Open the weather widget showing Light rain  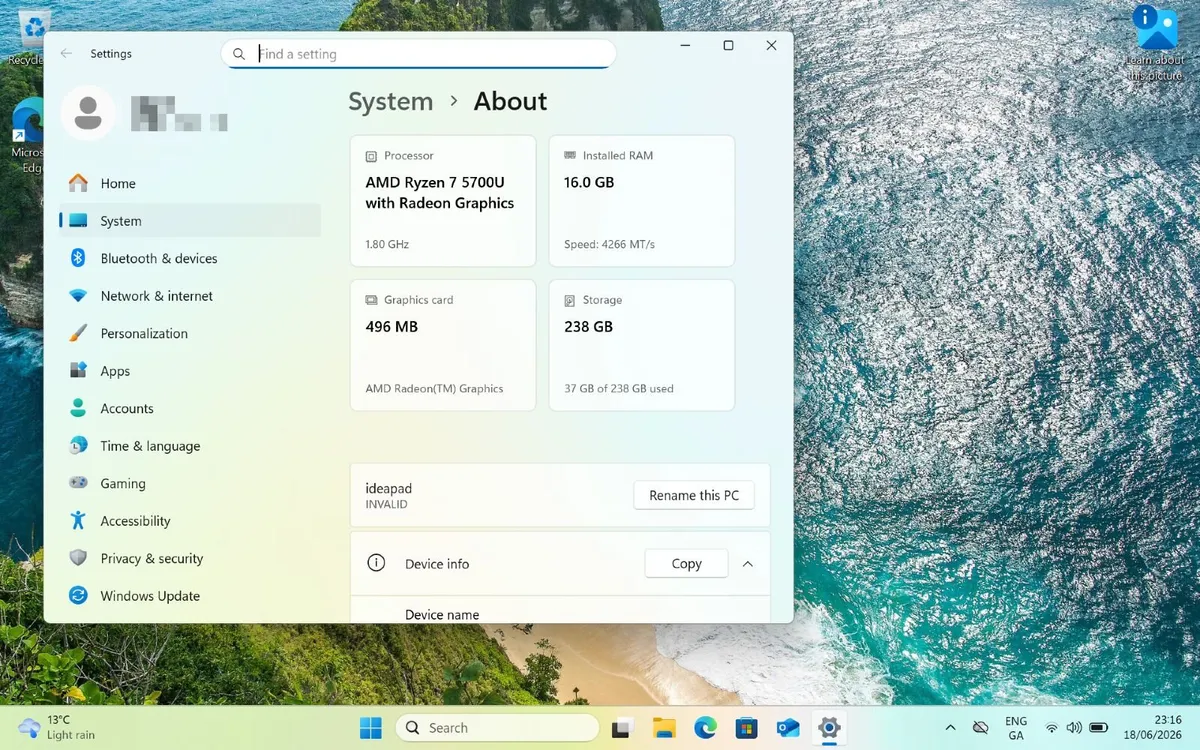(x=58, y=728)
